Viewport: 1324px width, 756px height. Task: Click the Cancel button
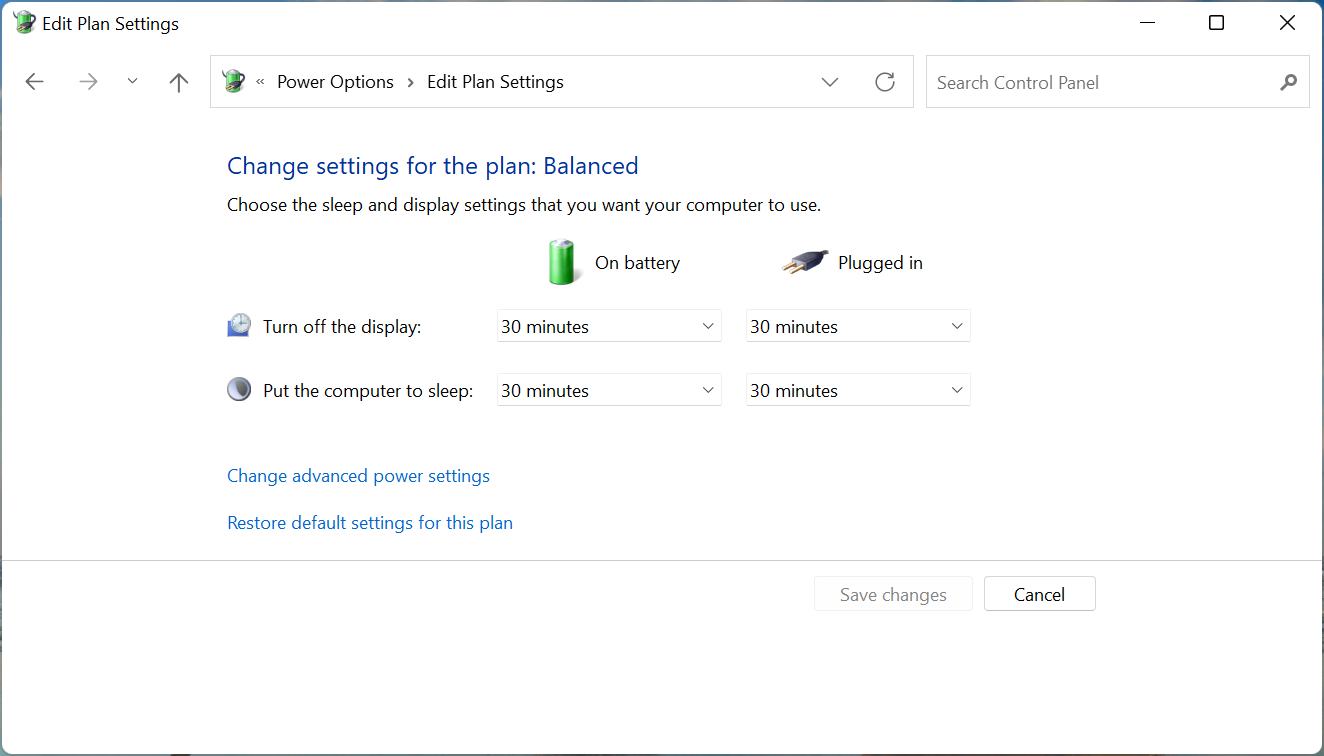coord(1039,594)
